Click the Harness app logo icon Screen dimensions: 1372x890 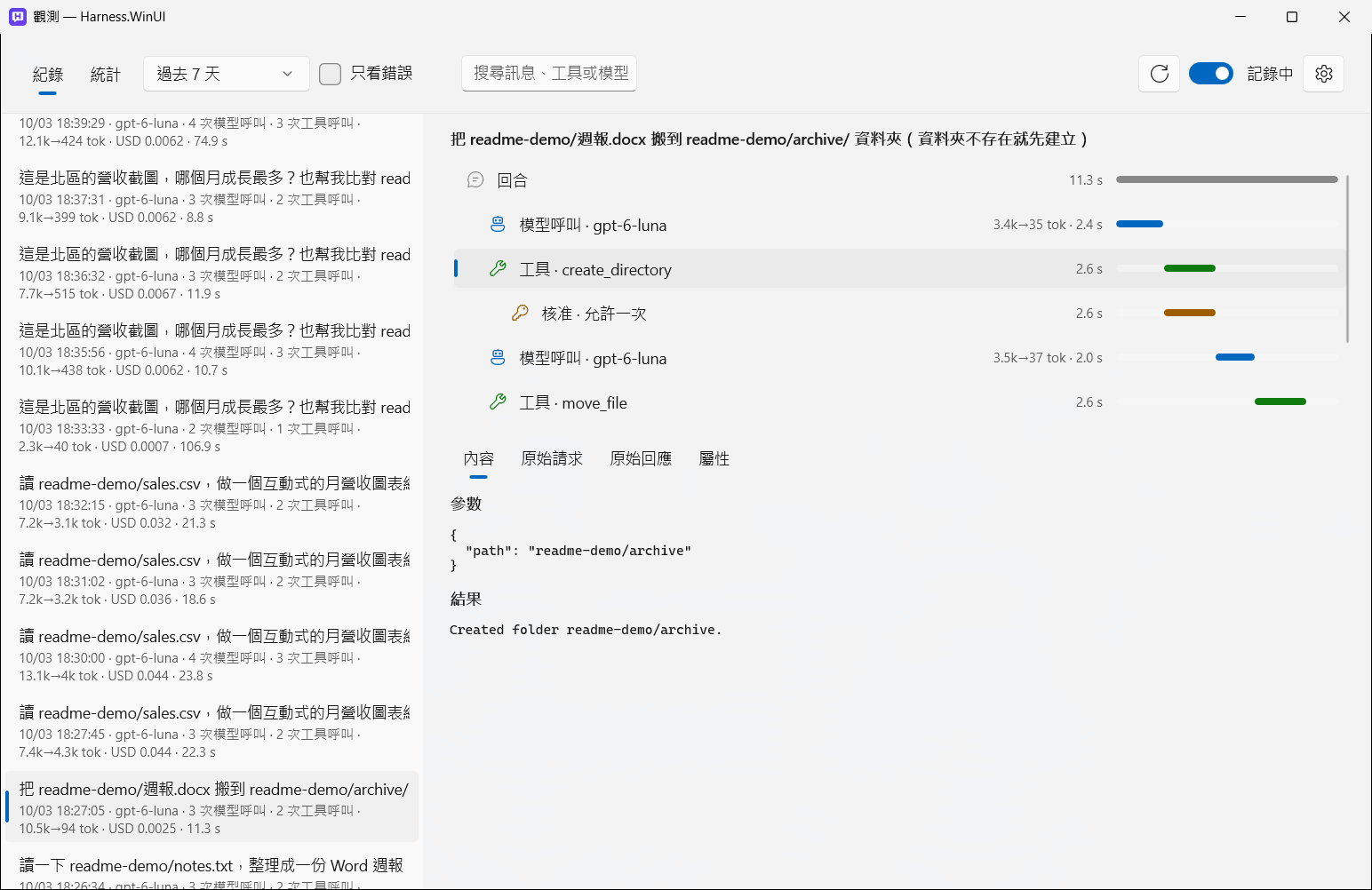(x=18, y=16)
